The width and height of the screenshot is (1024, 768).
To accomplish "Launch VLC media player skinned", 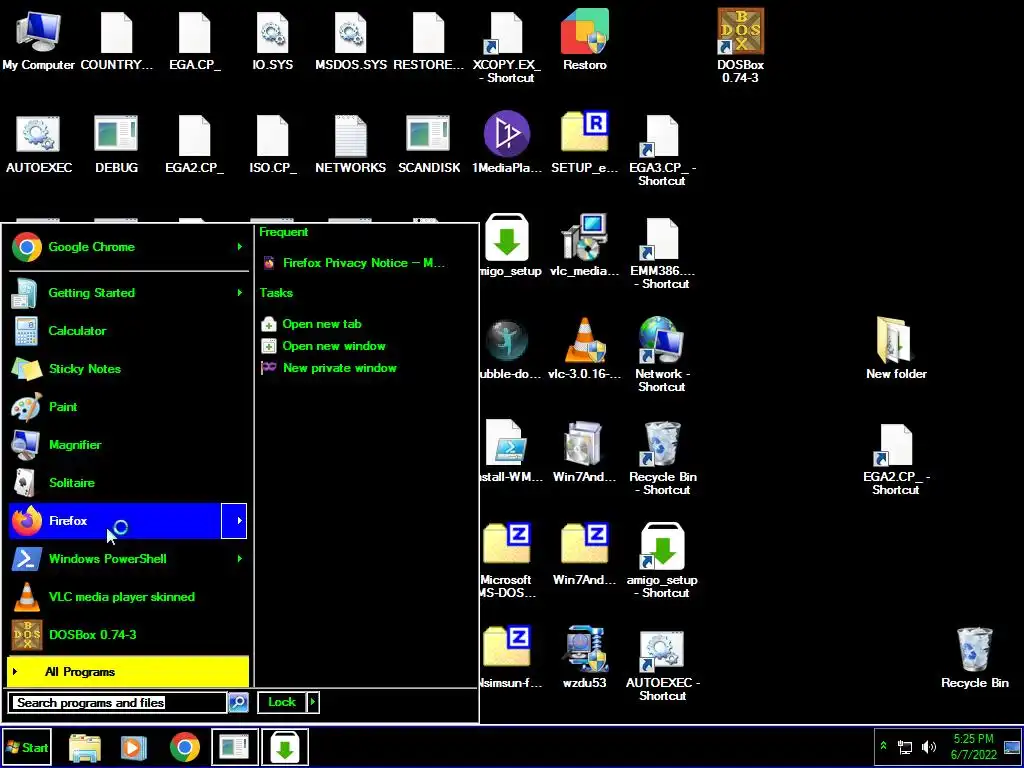I will click(129, 597).
